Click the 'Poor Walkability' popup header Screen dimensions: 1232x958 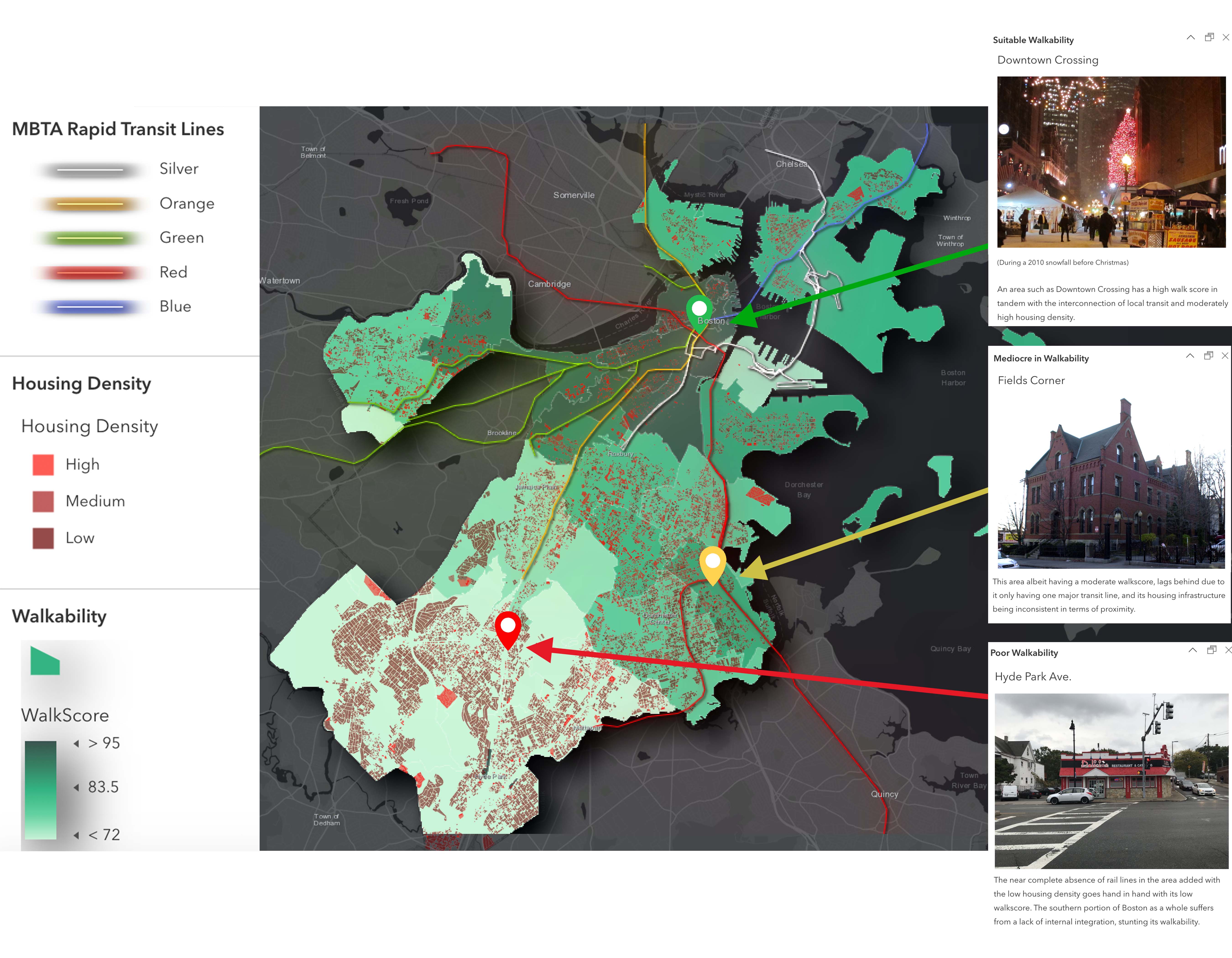pyautogui.click(x=1024, y=653)
